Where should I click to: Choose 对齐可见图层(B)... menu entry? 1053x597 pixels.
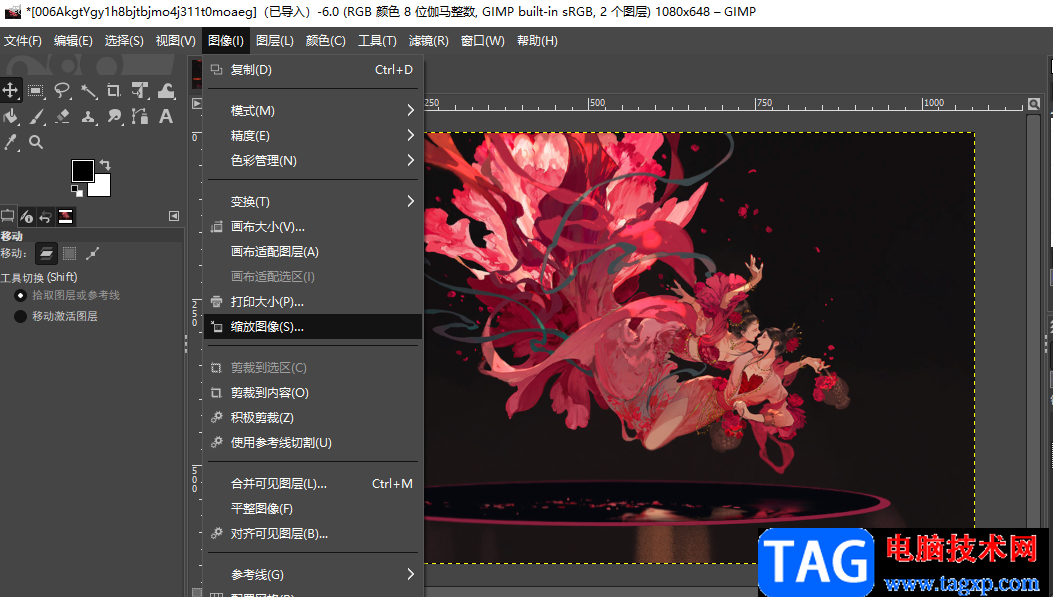313,534
